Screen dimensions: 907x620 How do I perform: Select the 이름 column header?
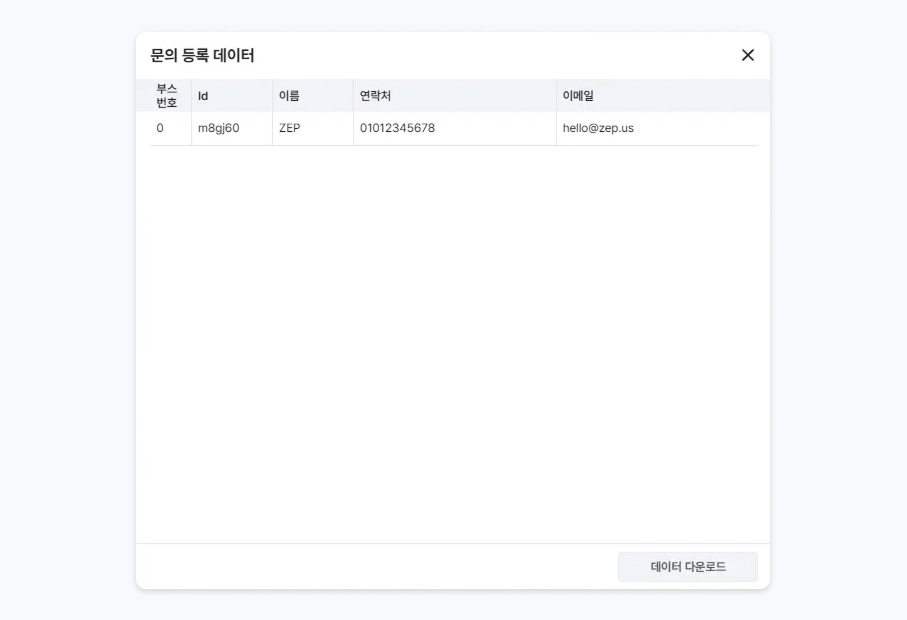pyautogui.click(x=289, y=96)
